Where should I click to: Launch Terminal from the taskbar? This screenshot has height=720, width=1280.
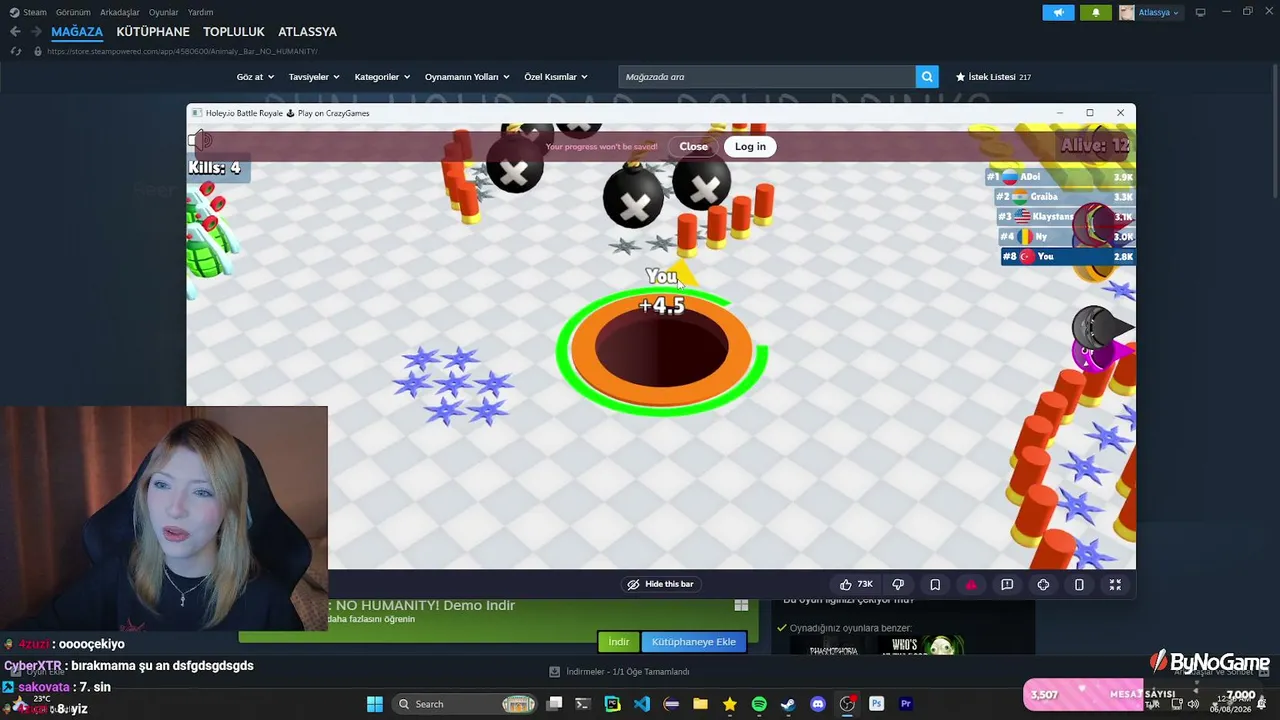583,704
